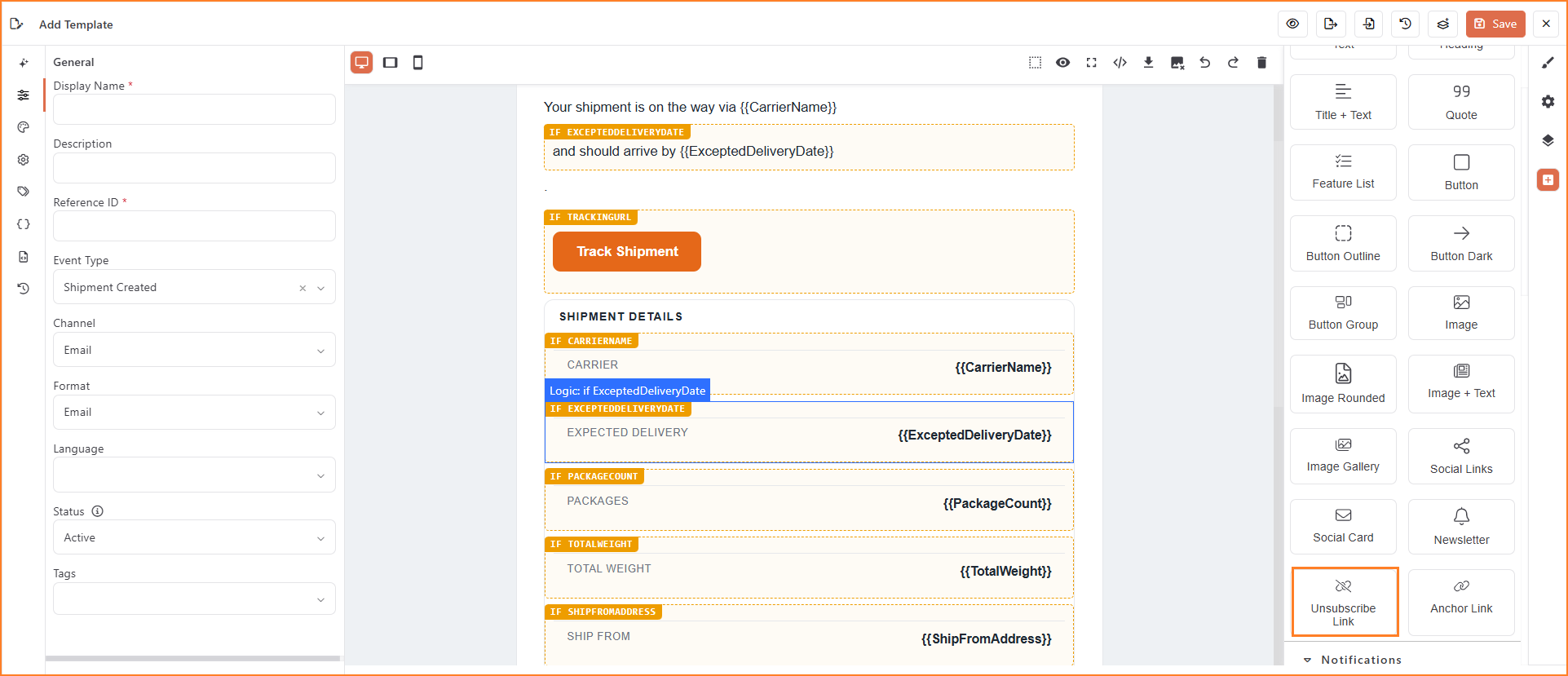Open the style brush panel

coord(1548,63)
